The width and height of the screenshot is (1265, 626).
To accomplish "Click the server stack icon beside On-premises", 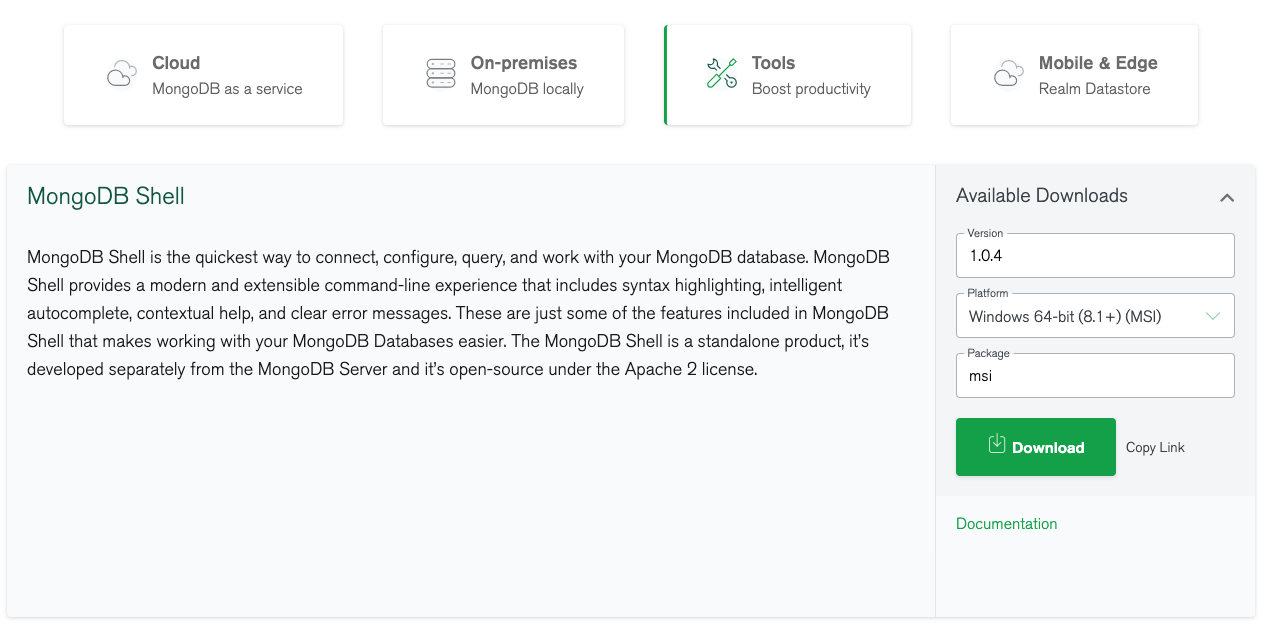I will (x=441, y=75).
